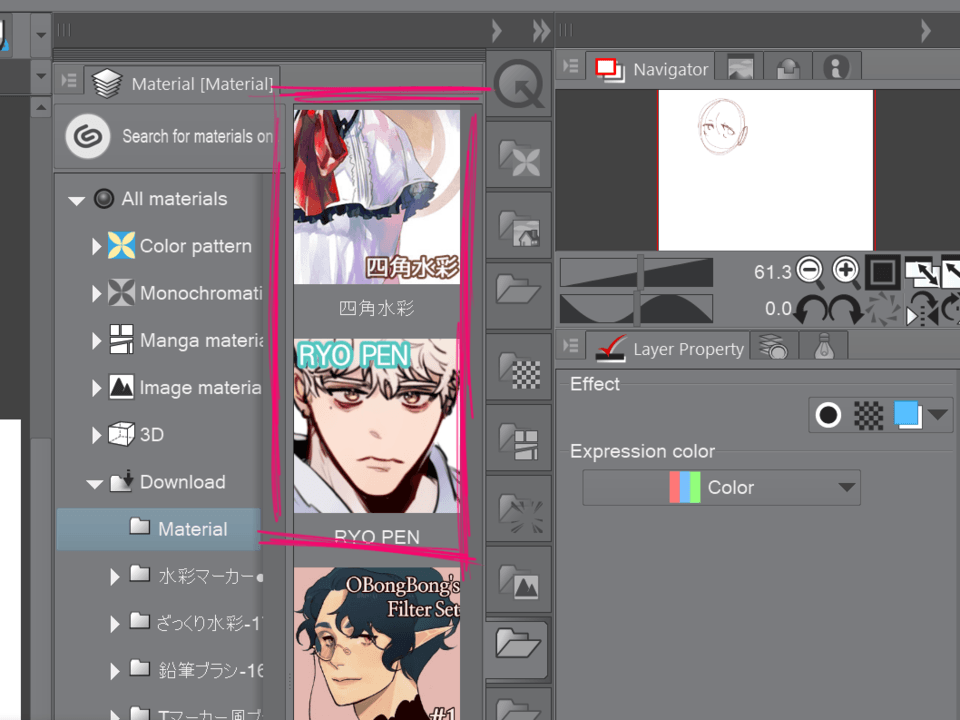
Task: Click the zoom-in plus button in Navigator
Action: click(843, 270)
